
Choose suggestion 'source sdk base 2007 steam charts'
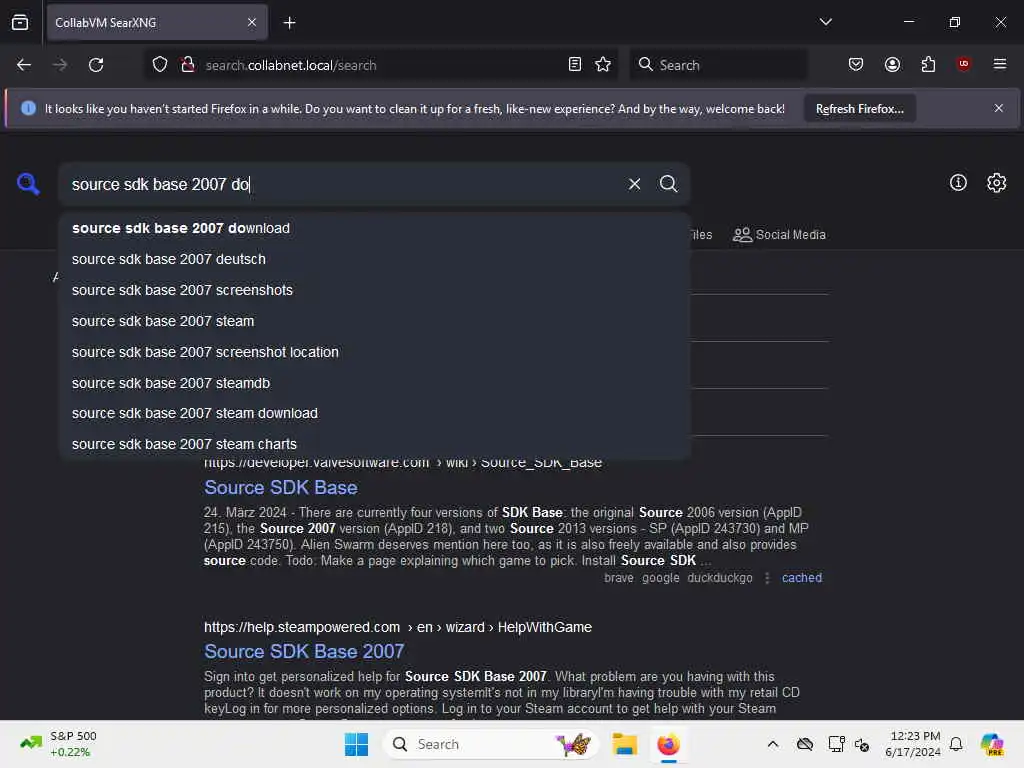(x=374, y=444)
